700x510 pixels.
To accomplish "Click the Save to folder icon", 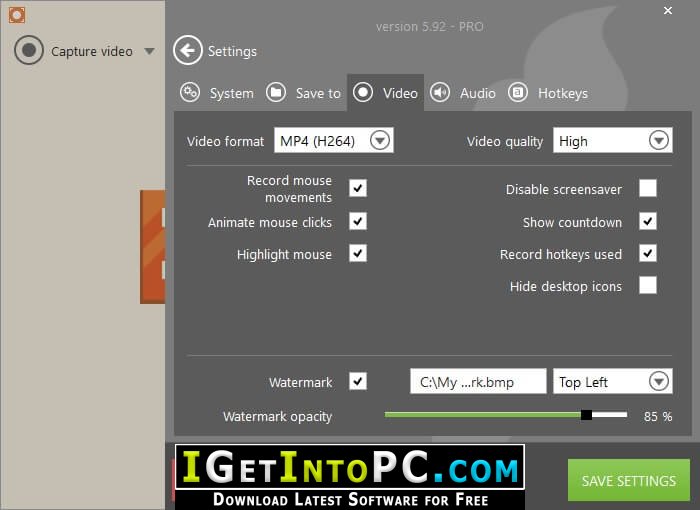I will 276,93.
